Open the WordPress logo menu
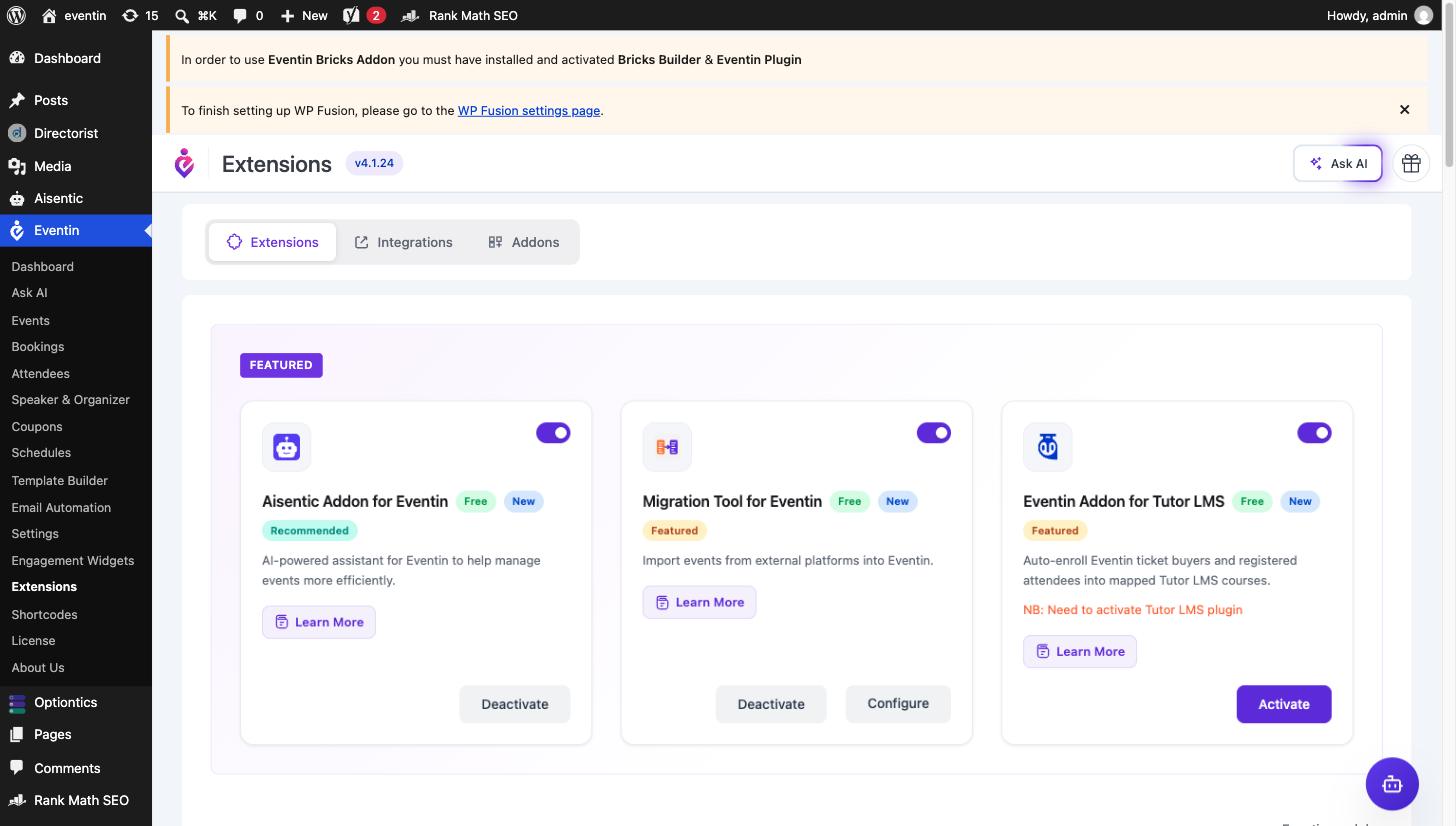The height and width of the screenshot is (826, 1456). pos(16,15)
